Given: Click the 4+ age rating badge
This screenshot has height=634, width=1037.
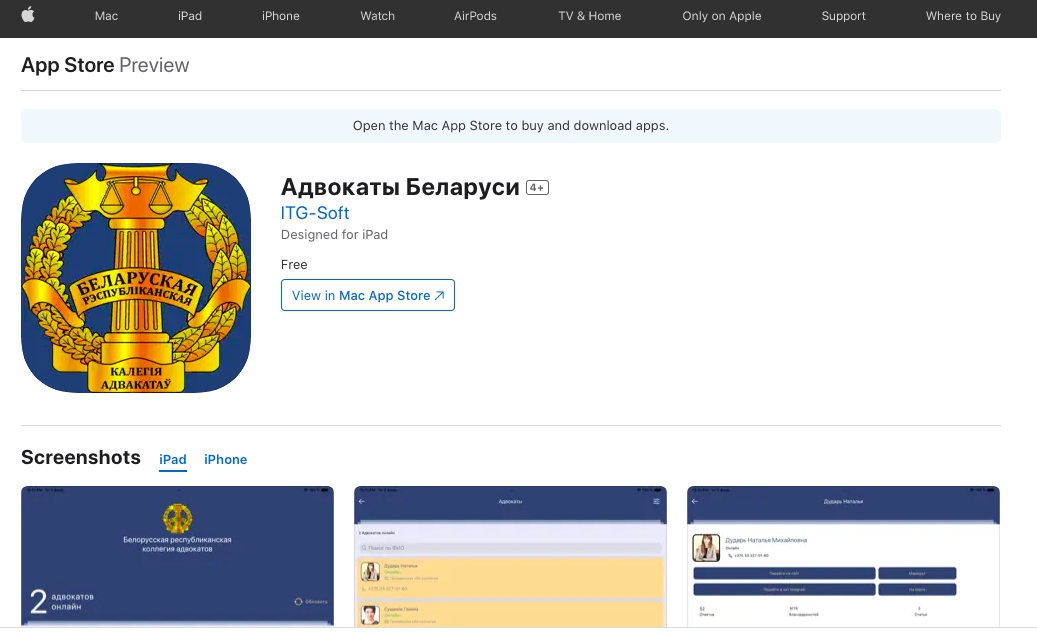Looking at the screenshot, I should tap(537, 188).
